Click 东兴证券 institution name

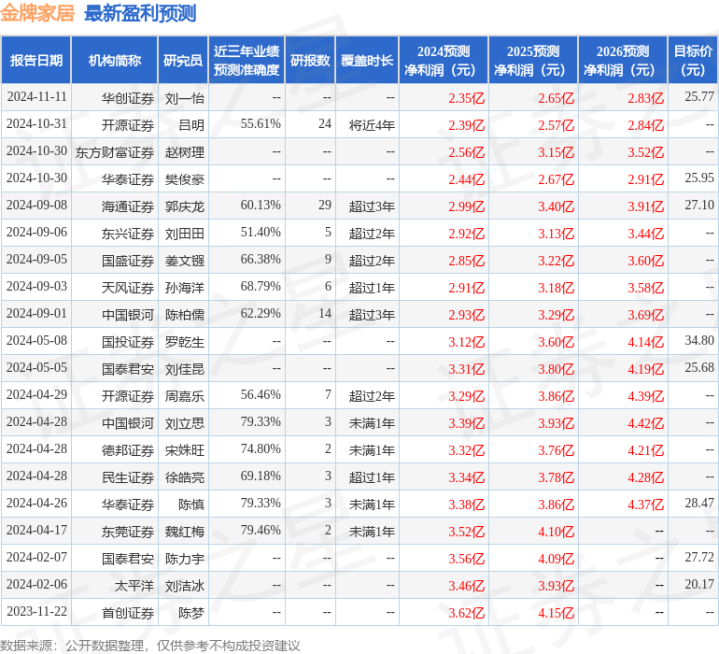click(x=127, y=233)
